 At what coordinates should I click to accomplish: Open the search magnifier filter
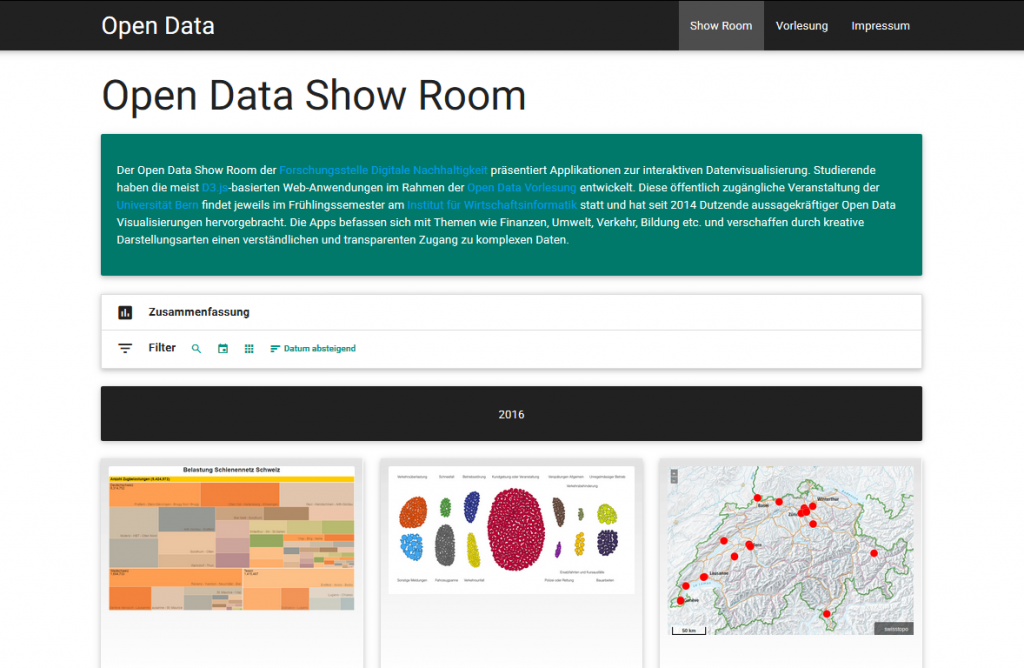[x=196, y=349]
